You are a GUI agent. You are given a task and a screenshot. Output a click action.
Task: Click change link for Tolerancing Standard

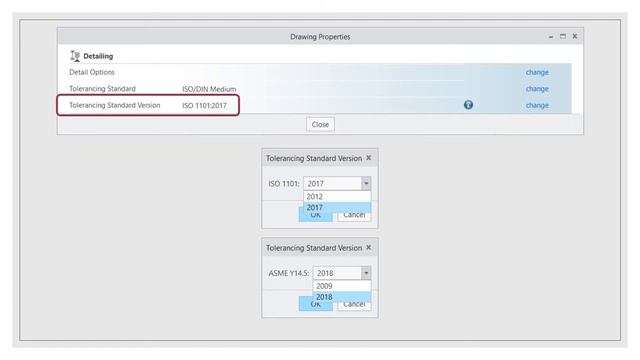click(537, 89)
